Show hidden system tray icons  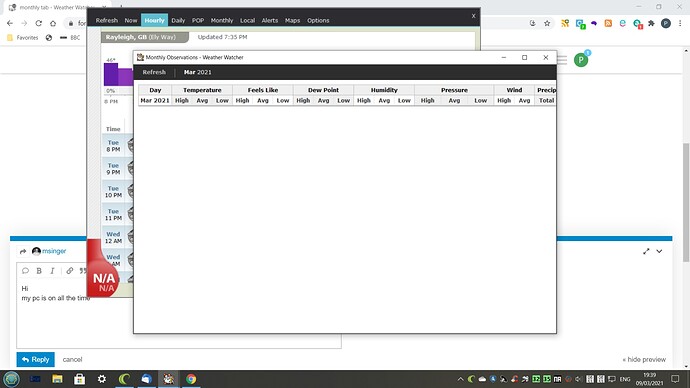click(x=460, y=379)
